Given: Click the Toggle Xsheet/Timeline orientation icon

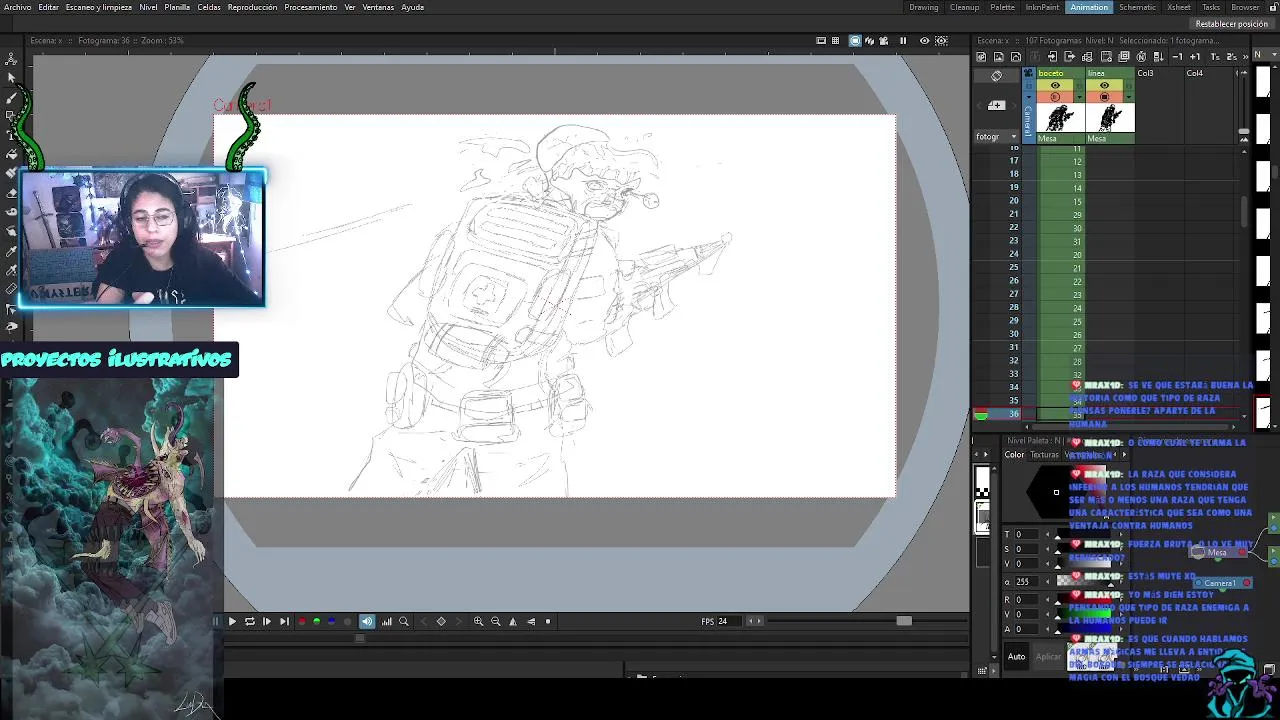Looking at the screenshot, I should [996, 76].
